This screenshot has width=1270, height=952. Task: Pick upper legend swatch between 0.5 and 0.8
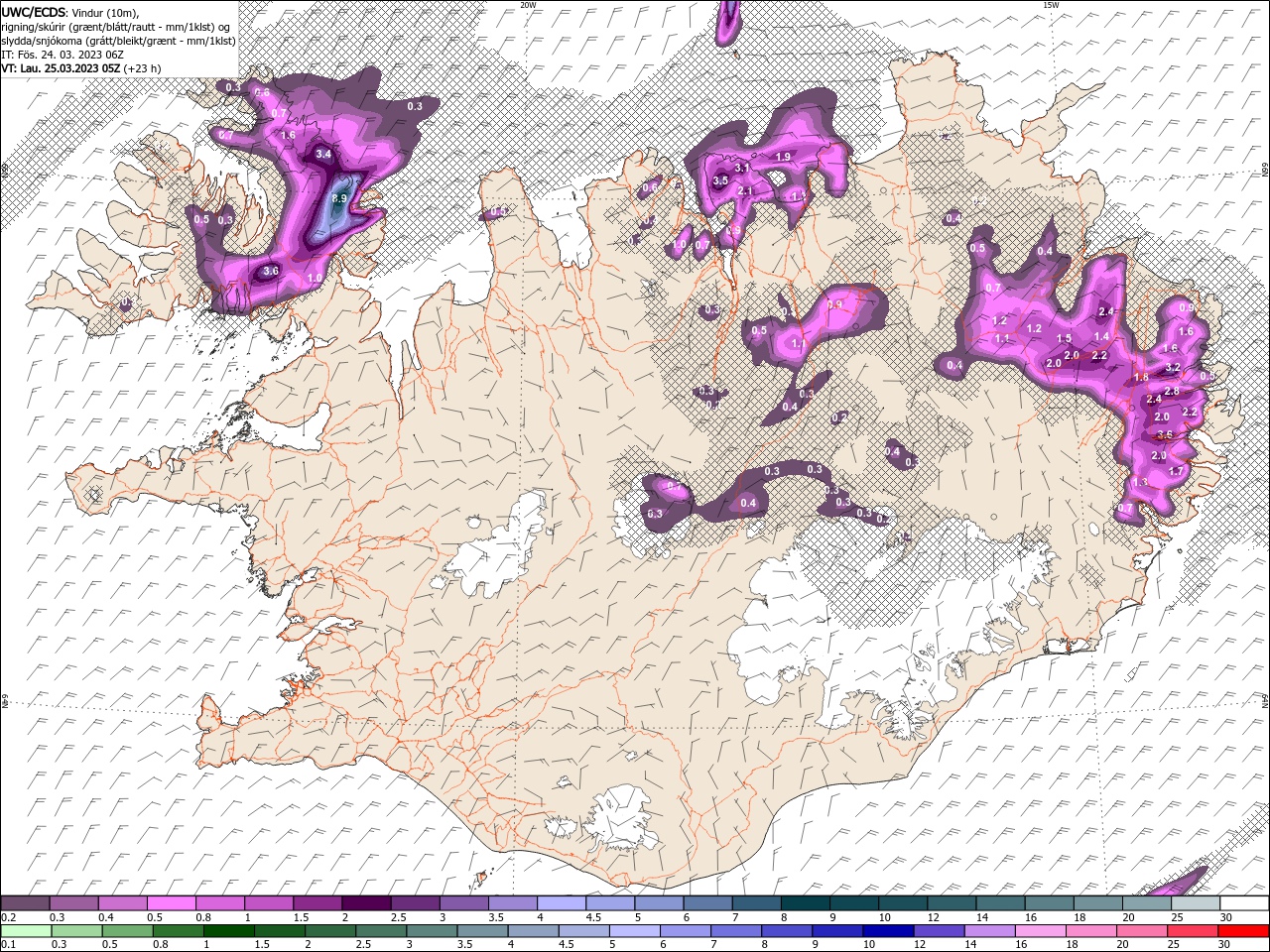tap(173, 903)
